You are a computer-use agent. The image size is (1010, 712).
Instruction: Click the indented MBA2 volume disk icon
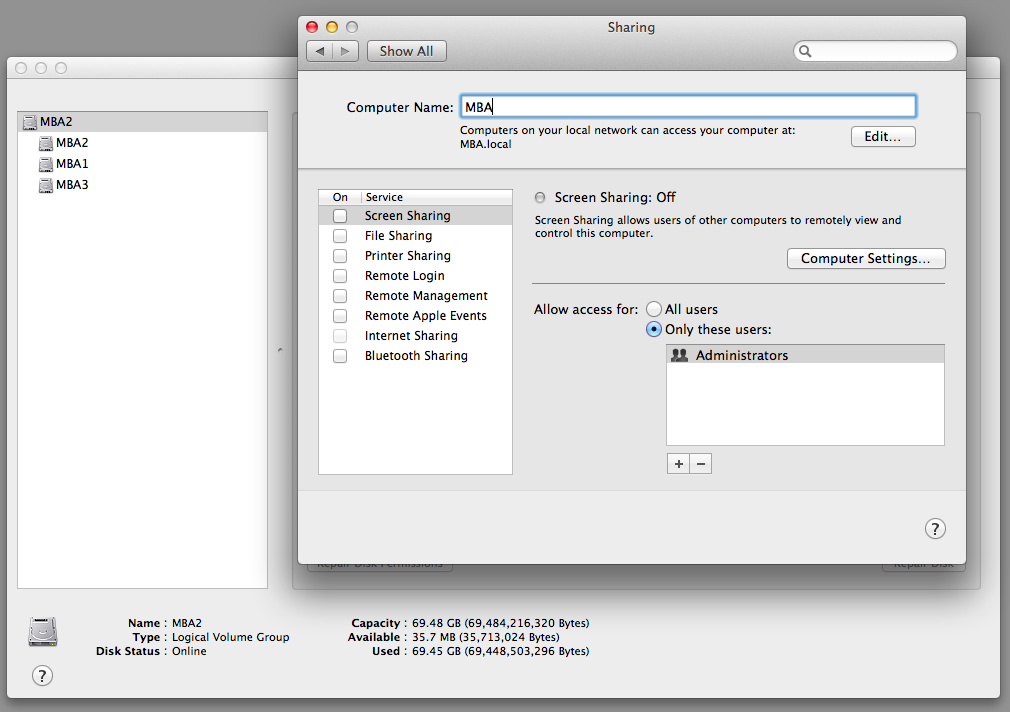pyautogui.click(x=46, y=143)
